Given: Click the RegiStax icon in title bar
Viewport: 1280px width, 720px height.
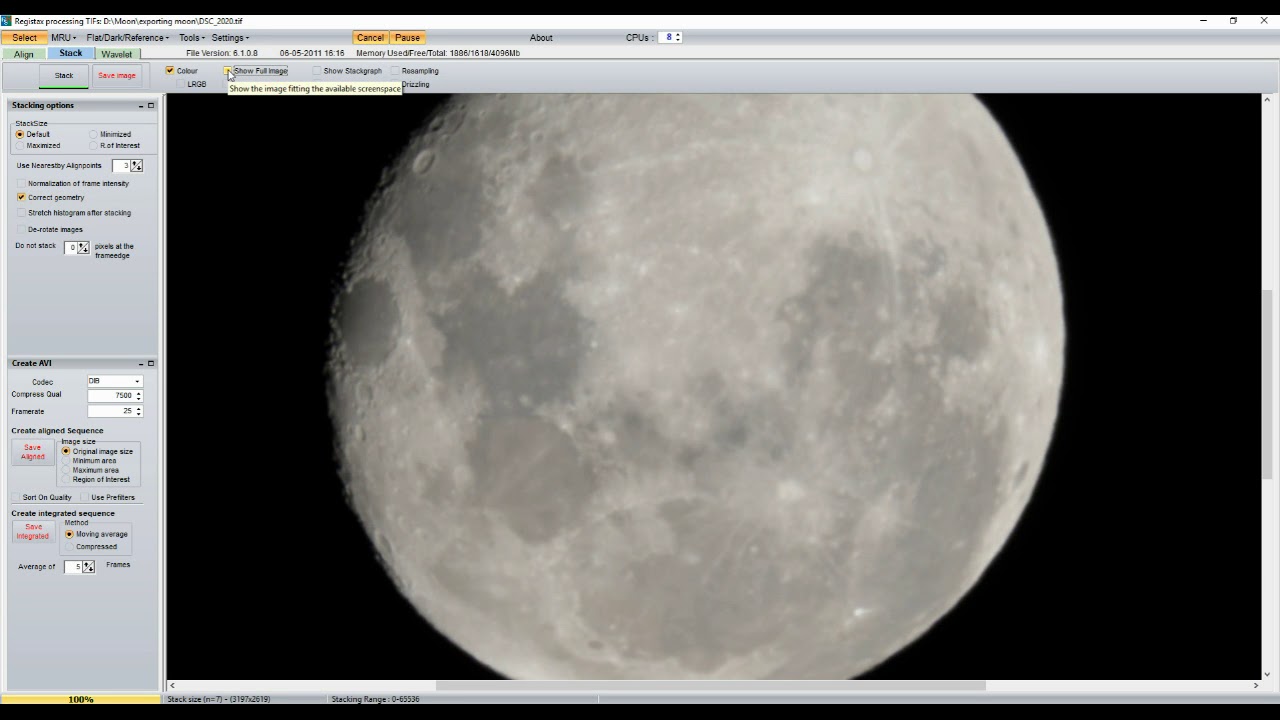Looking at the screenshot, I should [x=6, y=21].
